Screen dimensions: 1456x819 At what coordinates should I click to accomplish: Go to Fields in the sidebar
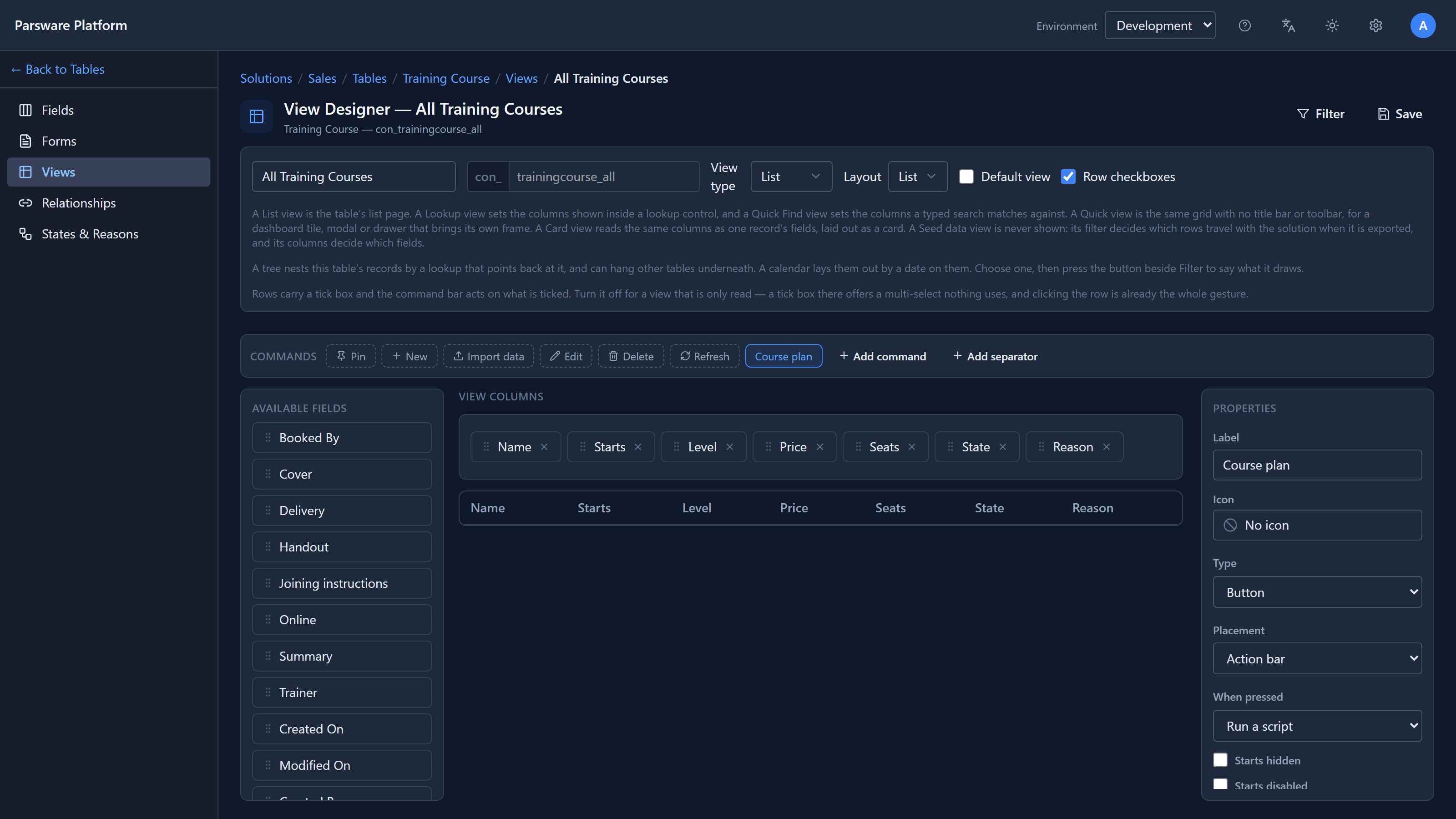pyautogui.click(x=109, y=110)
